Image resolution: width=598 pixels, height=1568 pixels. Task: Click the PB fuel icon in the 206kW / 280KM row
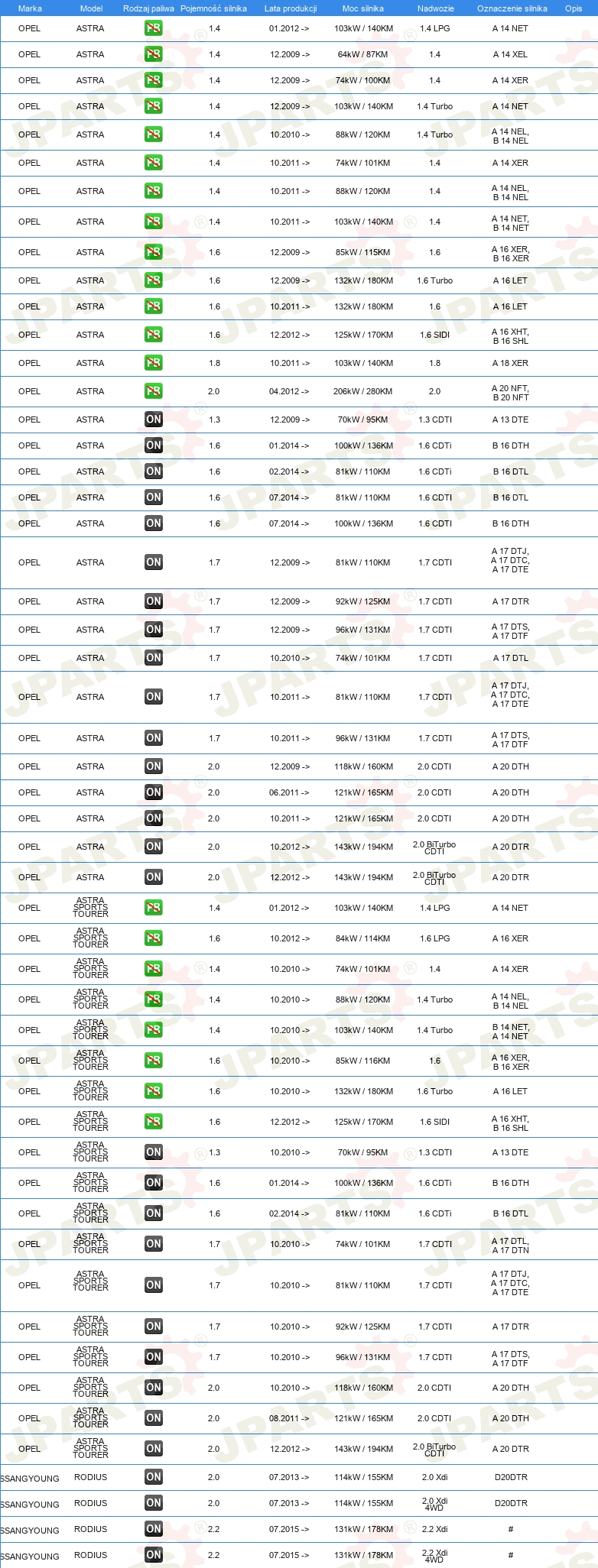(x=154, y=391)
